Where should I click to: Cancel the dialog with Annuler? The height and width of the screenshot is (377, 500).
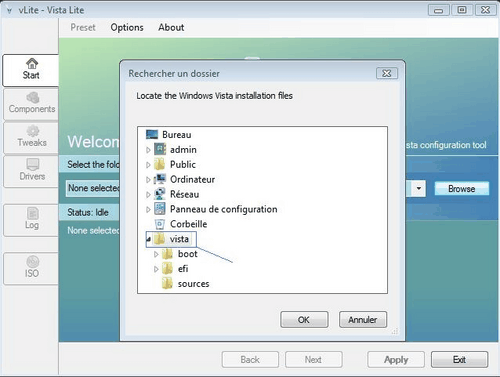pos(363,320)
